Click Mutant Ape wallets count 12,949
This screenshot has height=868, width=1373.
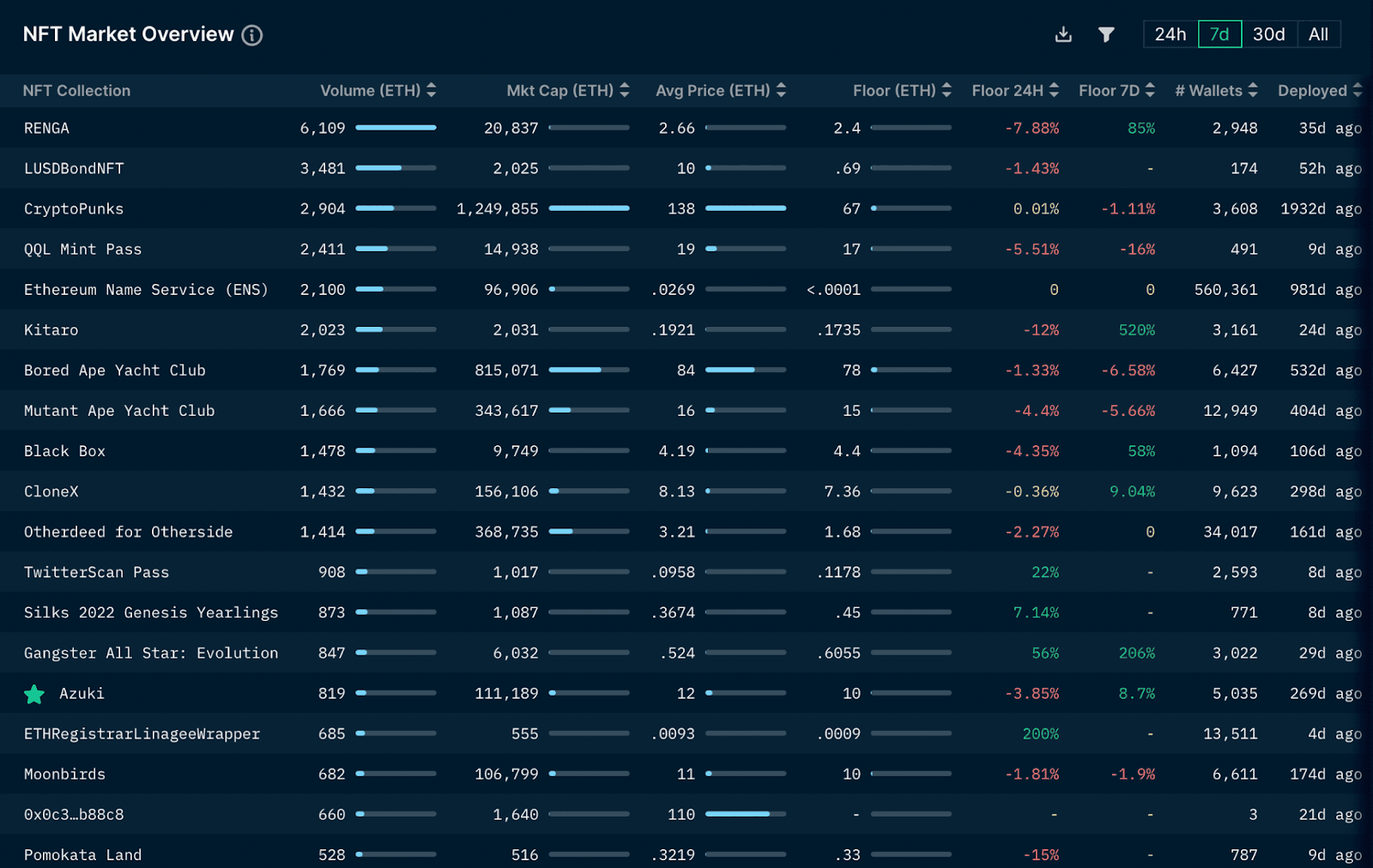(1231, 410)
